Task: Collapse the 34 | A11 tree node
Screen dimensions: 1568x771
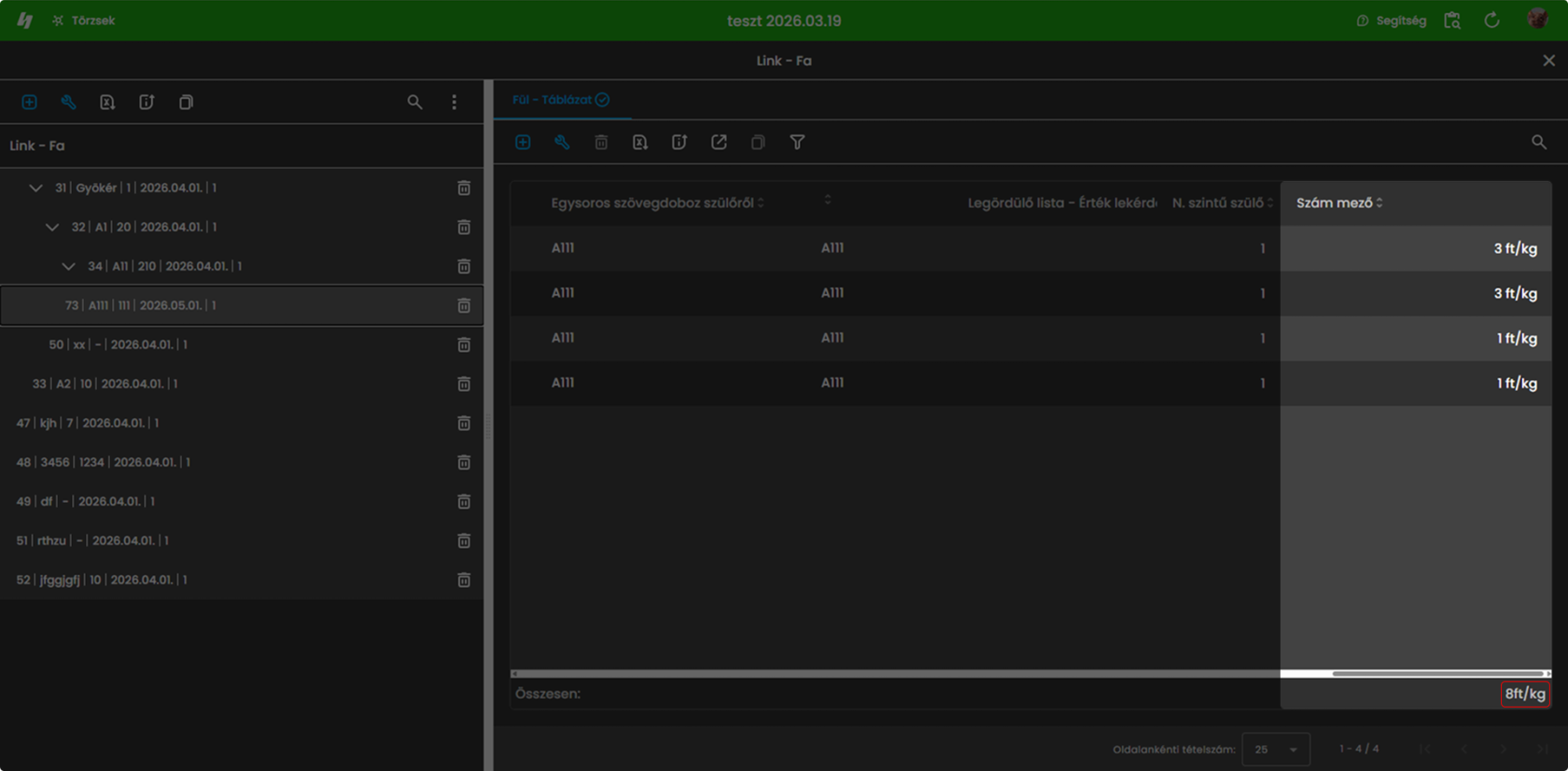Action: [69, 266]
